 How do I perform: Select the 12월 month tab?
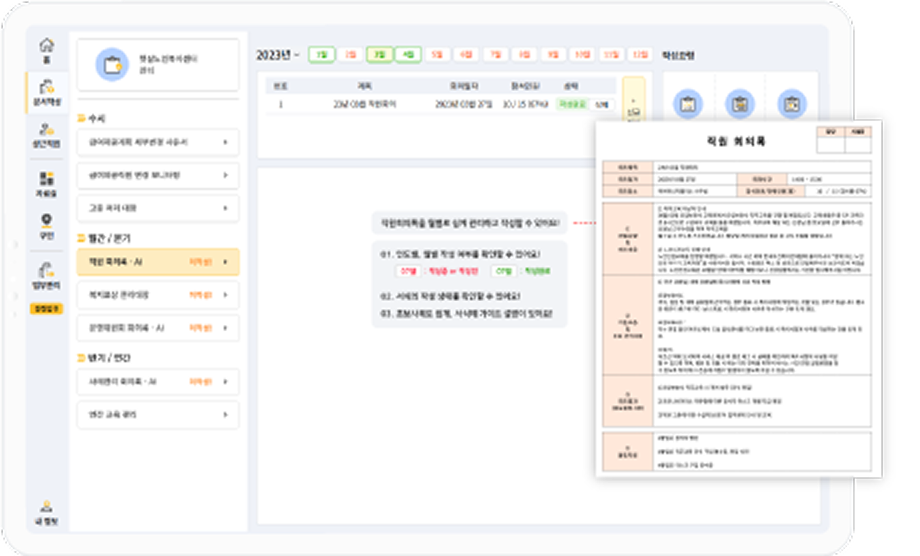[x=640, y=55]
